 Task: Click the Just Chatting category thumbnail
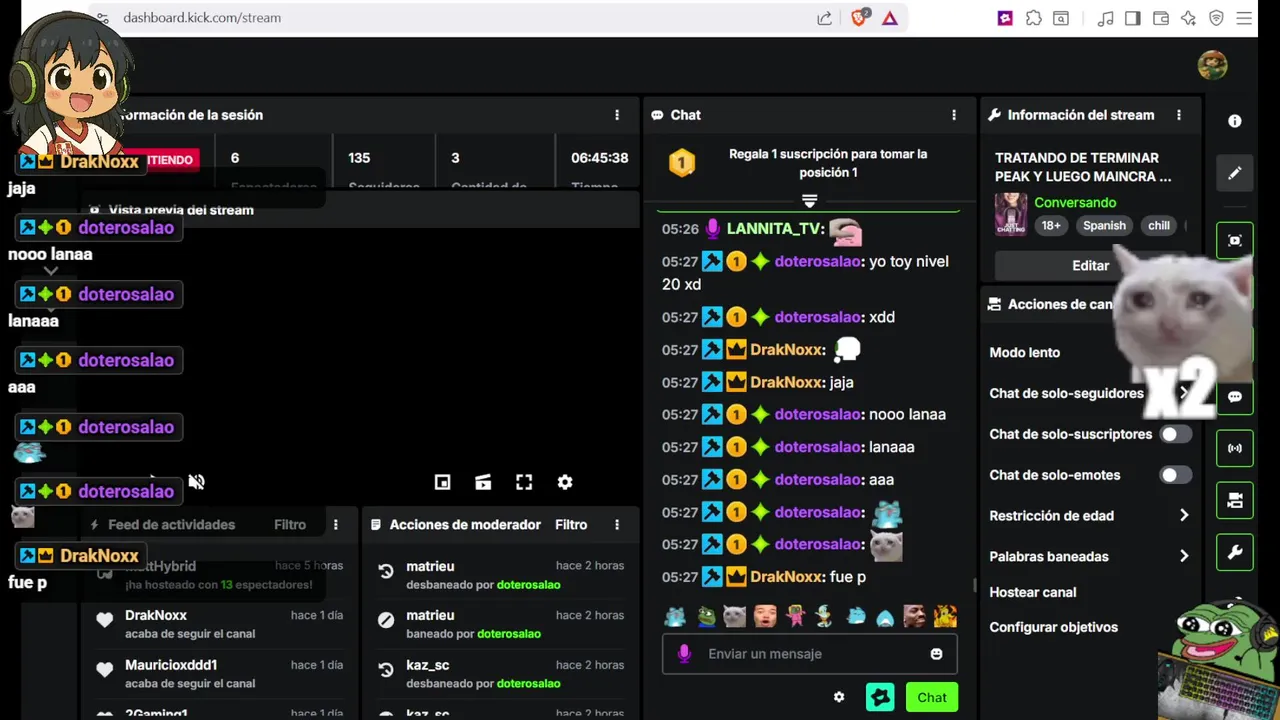point(1011,214)
